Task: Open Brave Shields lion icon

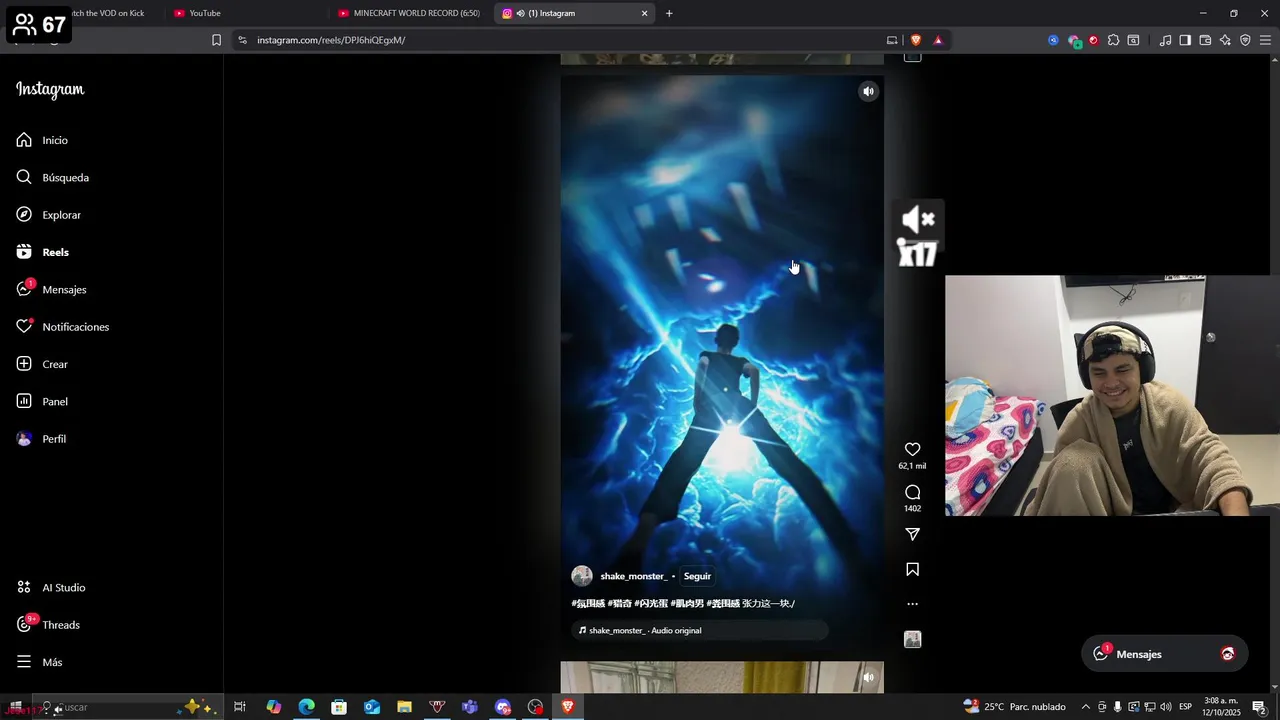Action: pos(915,40)
